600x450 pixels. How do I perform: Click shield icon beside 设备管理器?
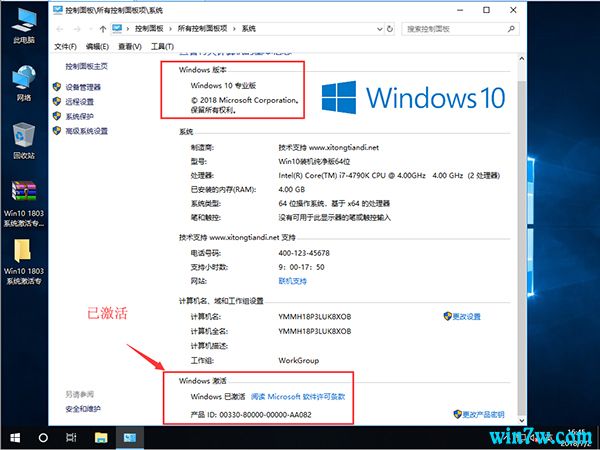57,87
